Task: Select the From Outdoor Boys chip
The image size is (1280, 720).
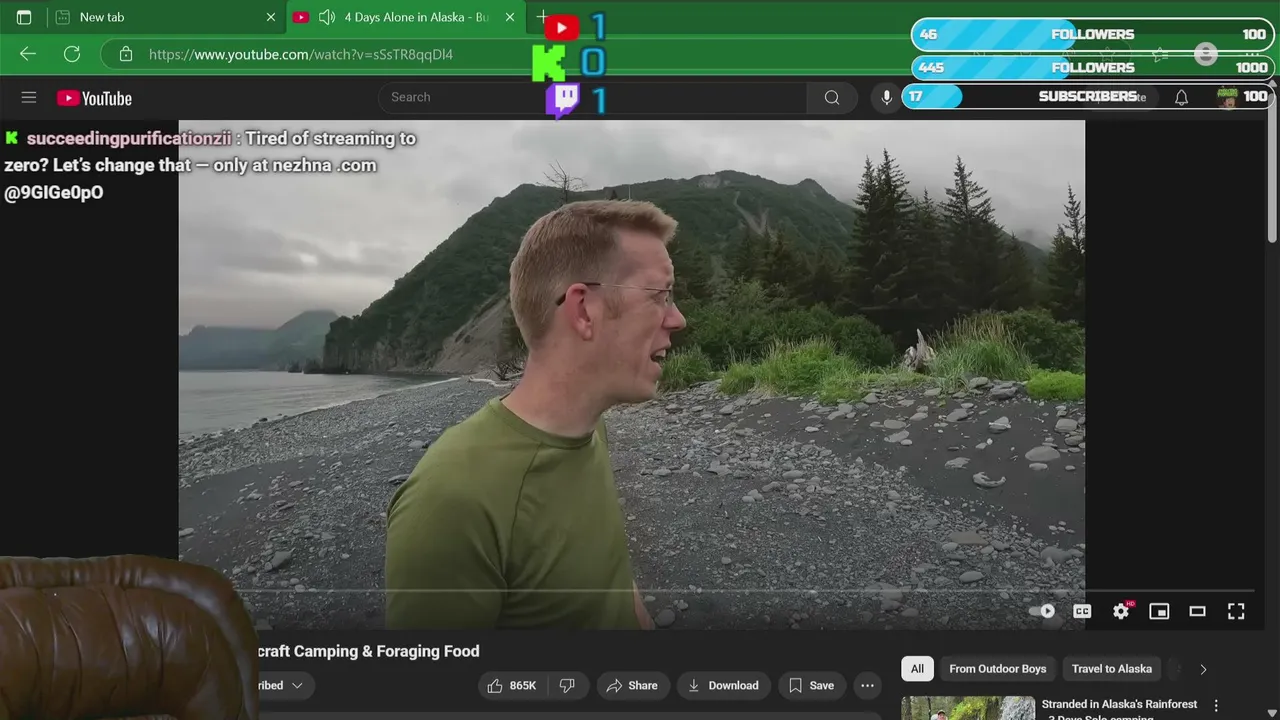Action: point(998,669)
